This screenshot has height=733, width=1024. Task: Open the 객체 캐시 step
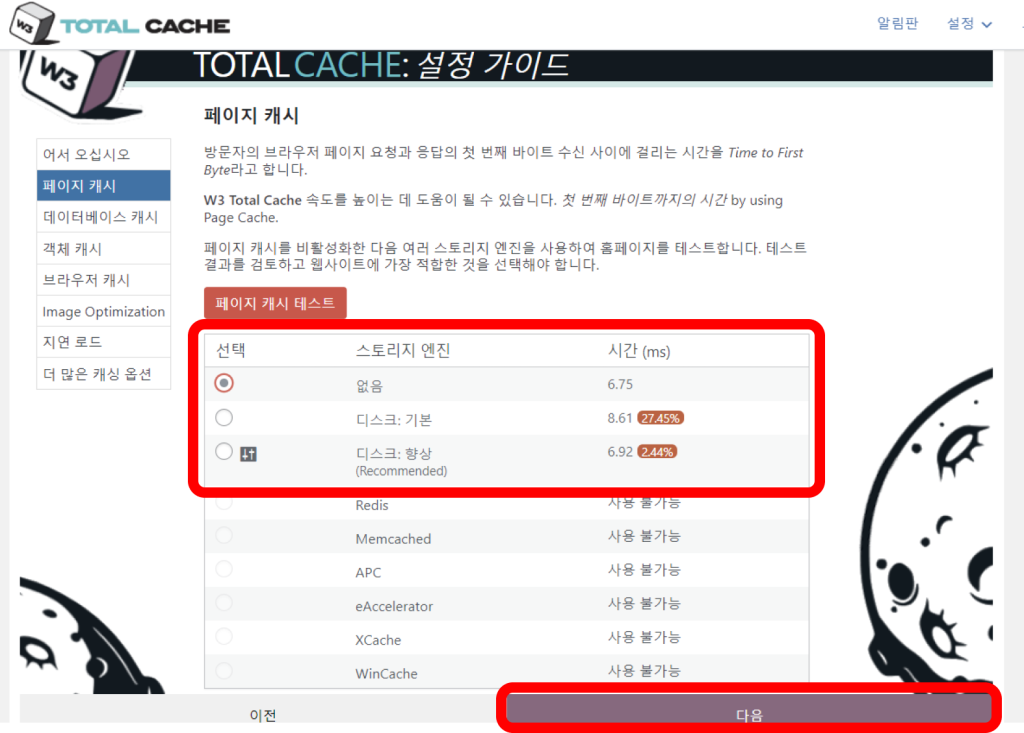coord(103,249)
